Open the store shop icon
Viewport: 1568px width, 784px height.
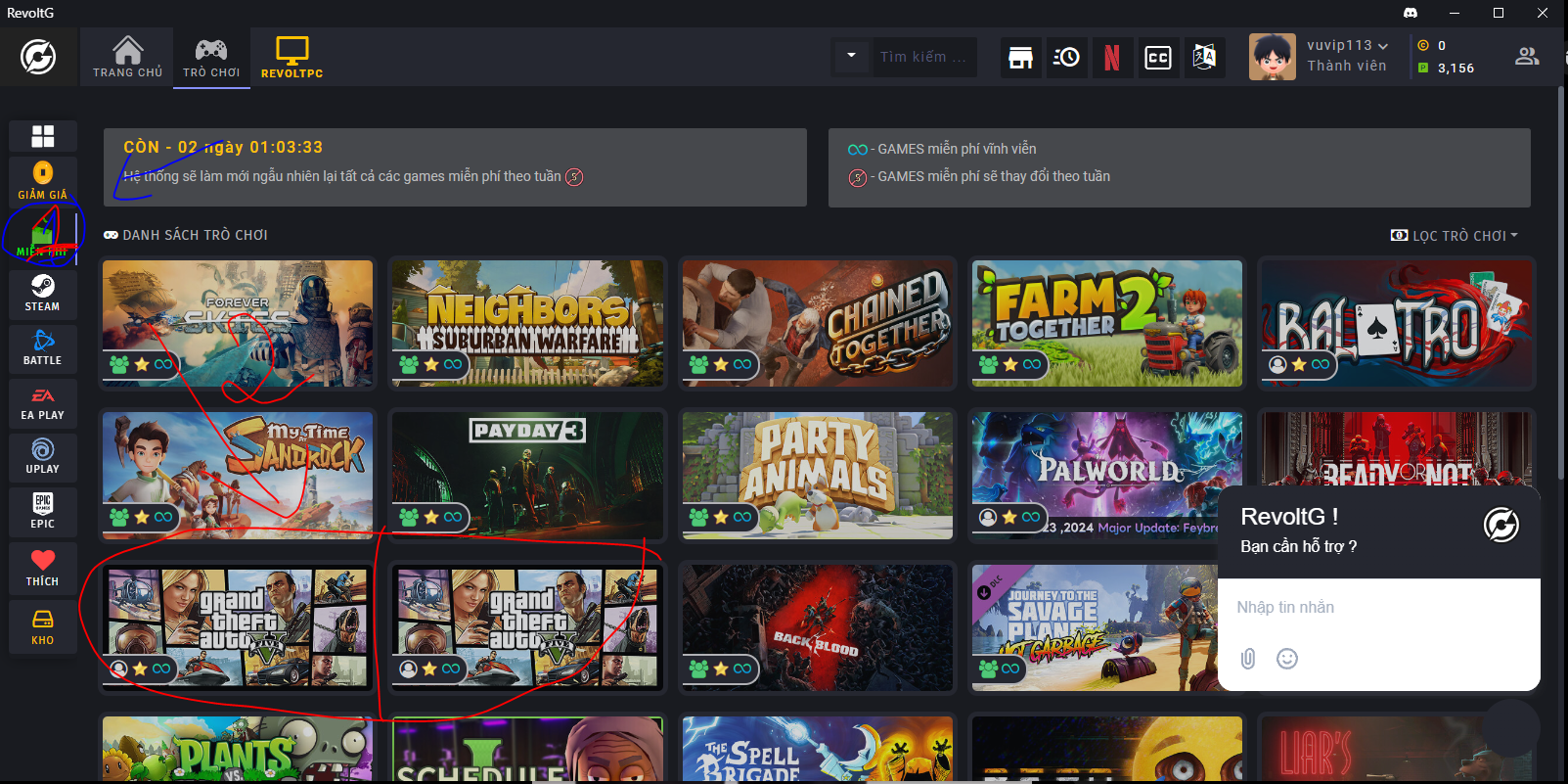click(1021, 58)
